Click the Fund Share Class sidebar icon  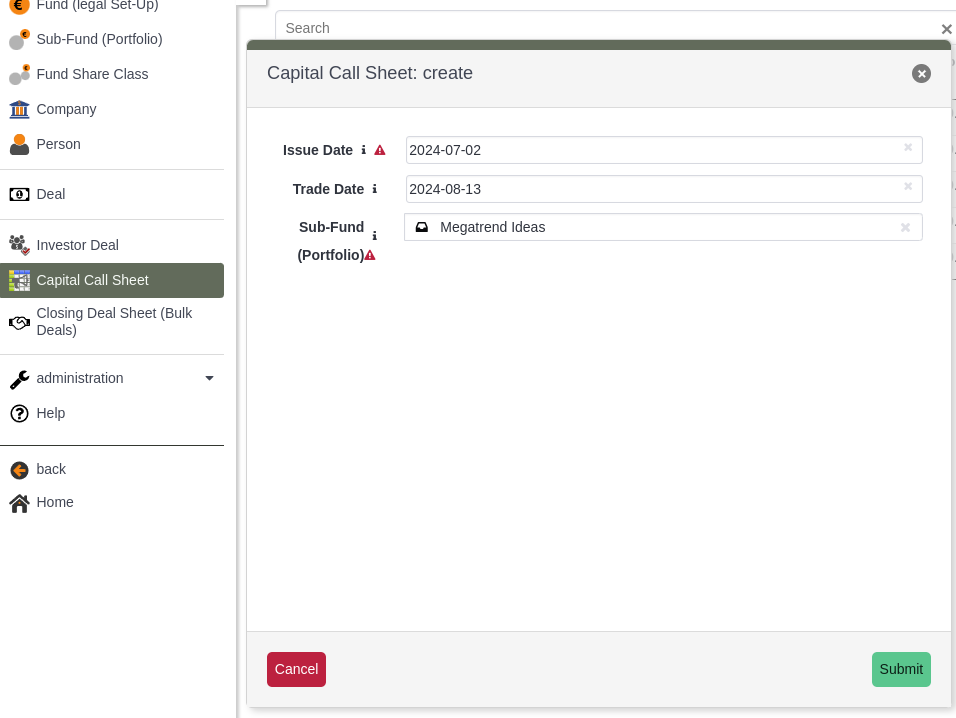[19, 75]
